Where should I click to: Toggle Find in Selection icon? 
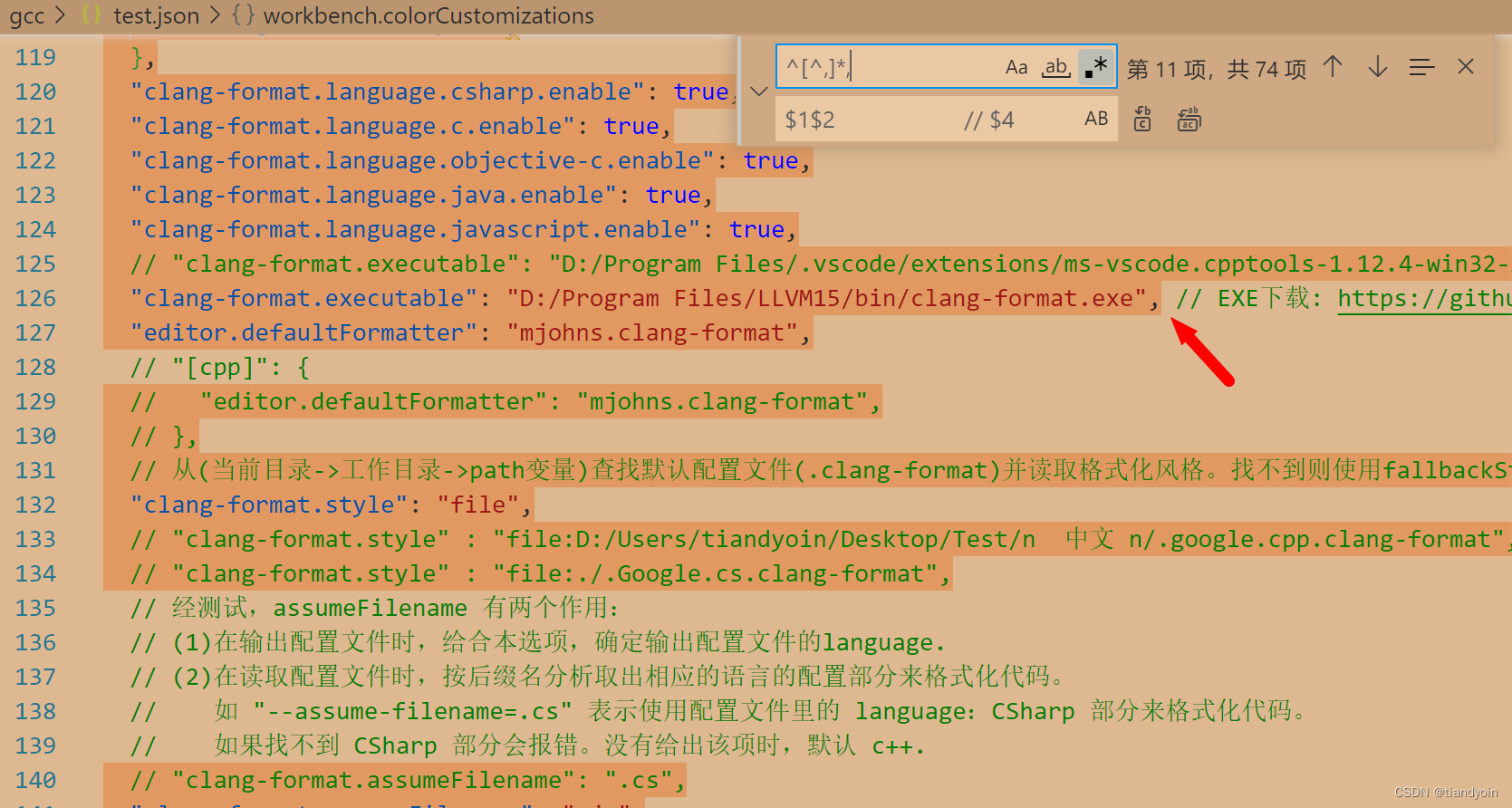click(x=1422, y=67)
